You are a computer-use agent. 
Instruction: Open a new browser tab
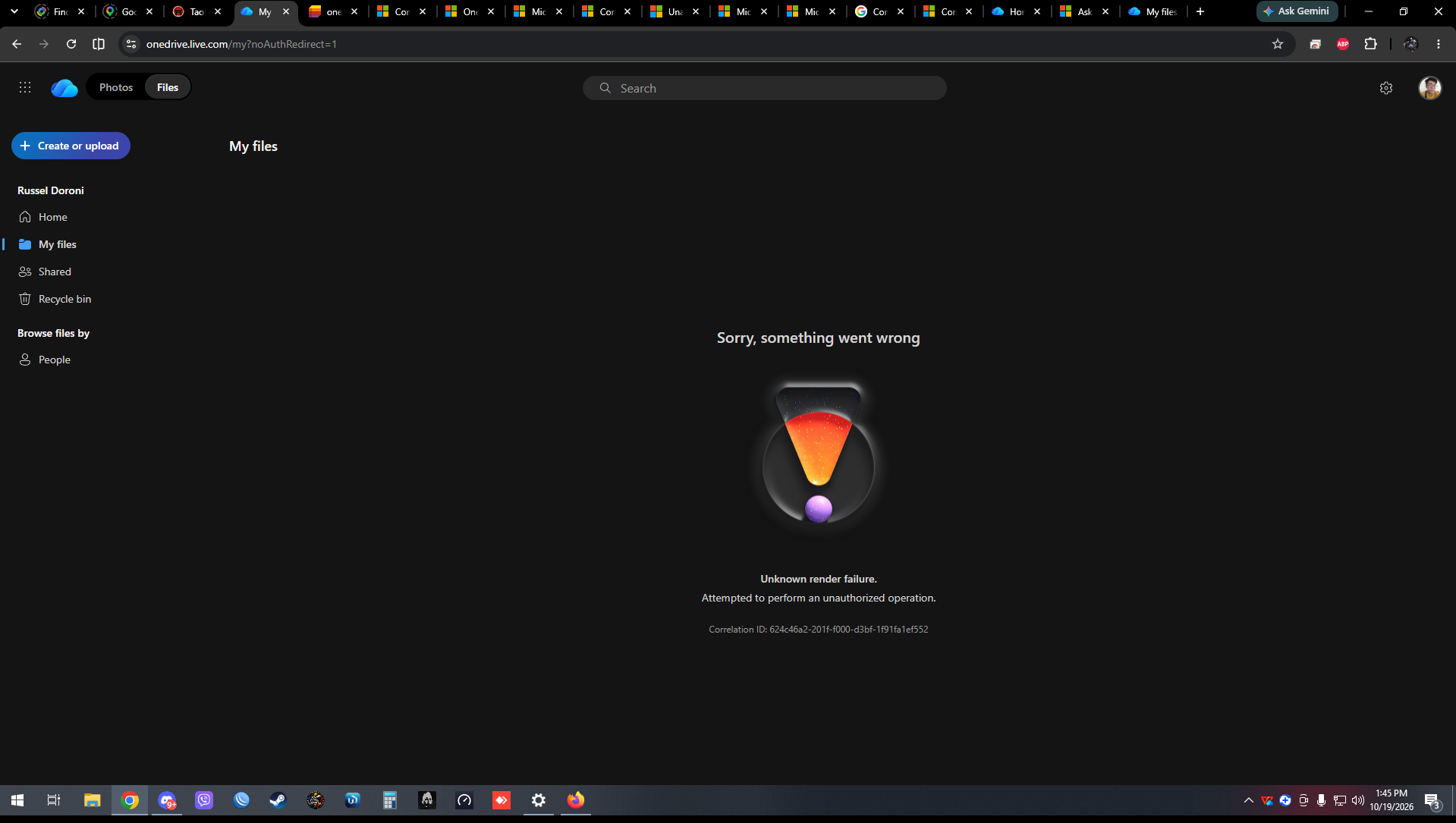coord(1200,11)
